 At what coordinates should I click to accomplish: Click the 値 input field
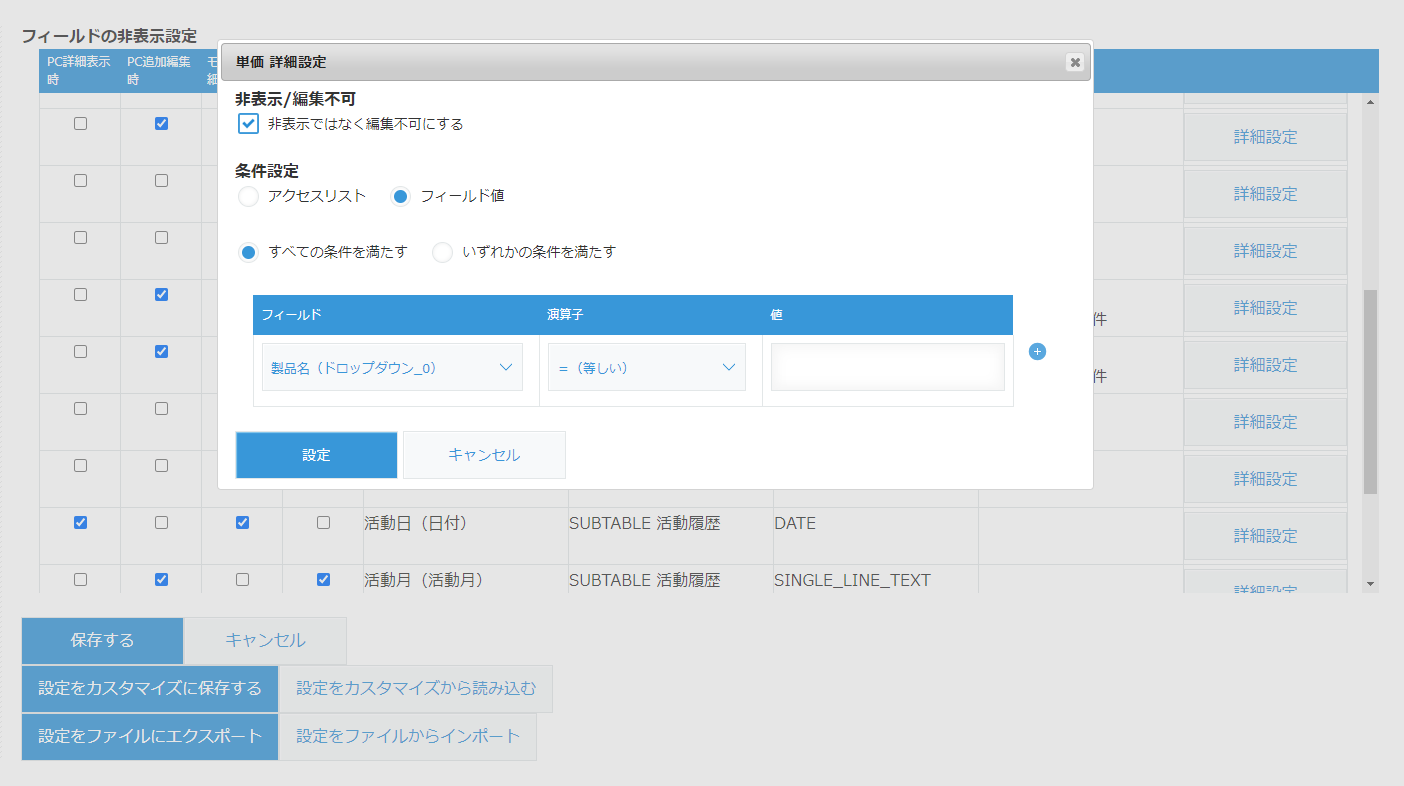tap(887, 367)
